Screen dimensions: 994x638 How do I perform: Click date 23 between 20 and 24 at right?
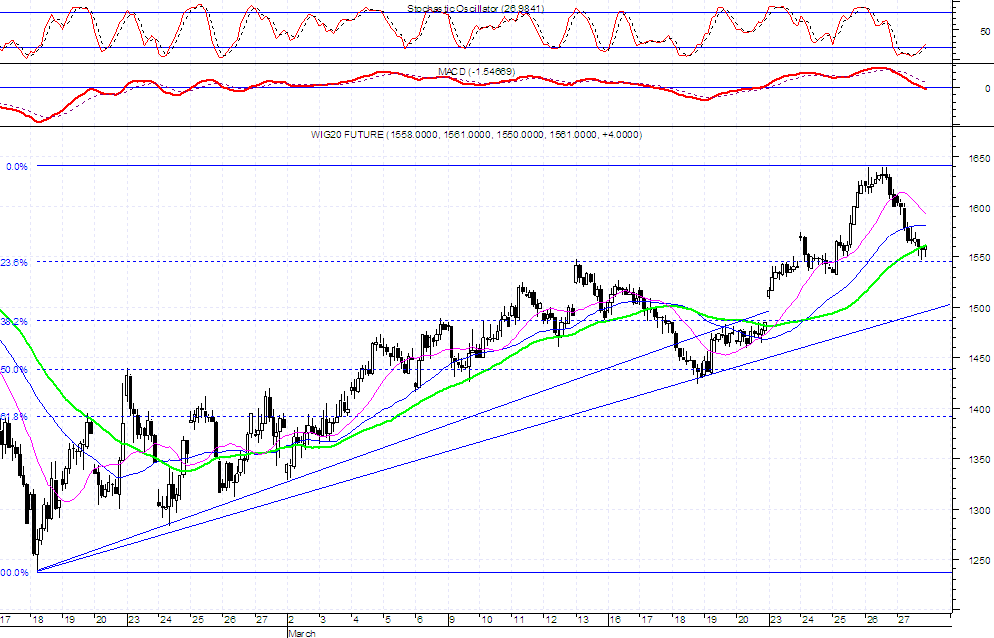coord(776,620)
